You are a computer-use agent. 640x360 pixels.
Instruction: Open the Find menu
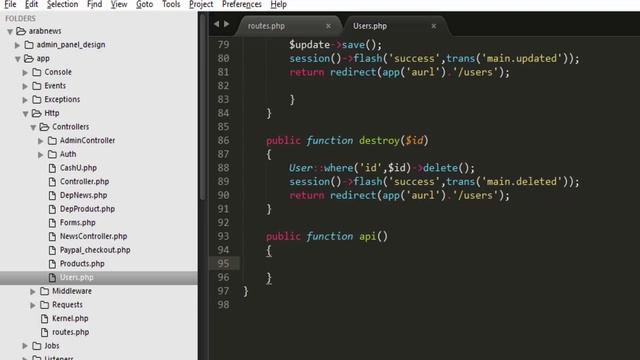(95, 4)
